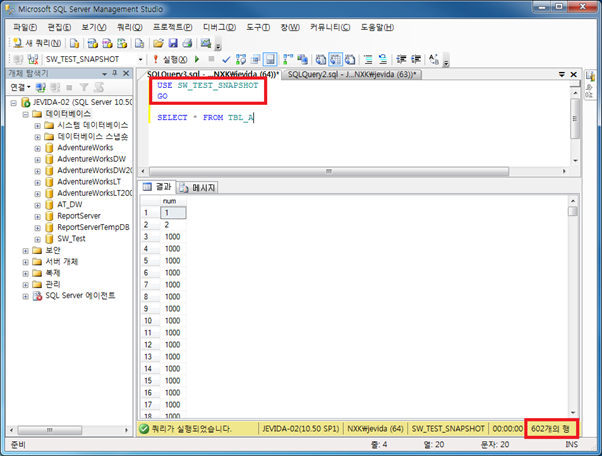
Task: Collapse the 데이터베이스 folder node
Action: coord(25,114)
